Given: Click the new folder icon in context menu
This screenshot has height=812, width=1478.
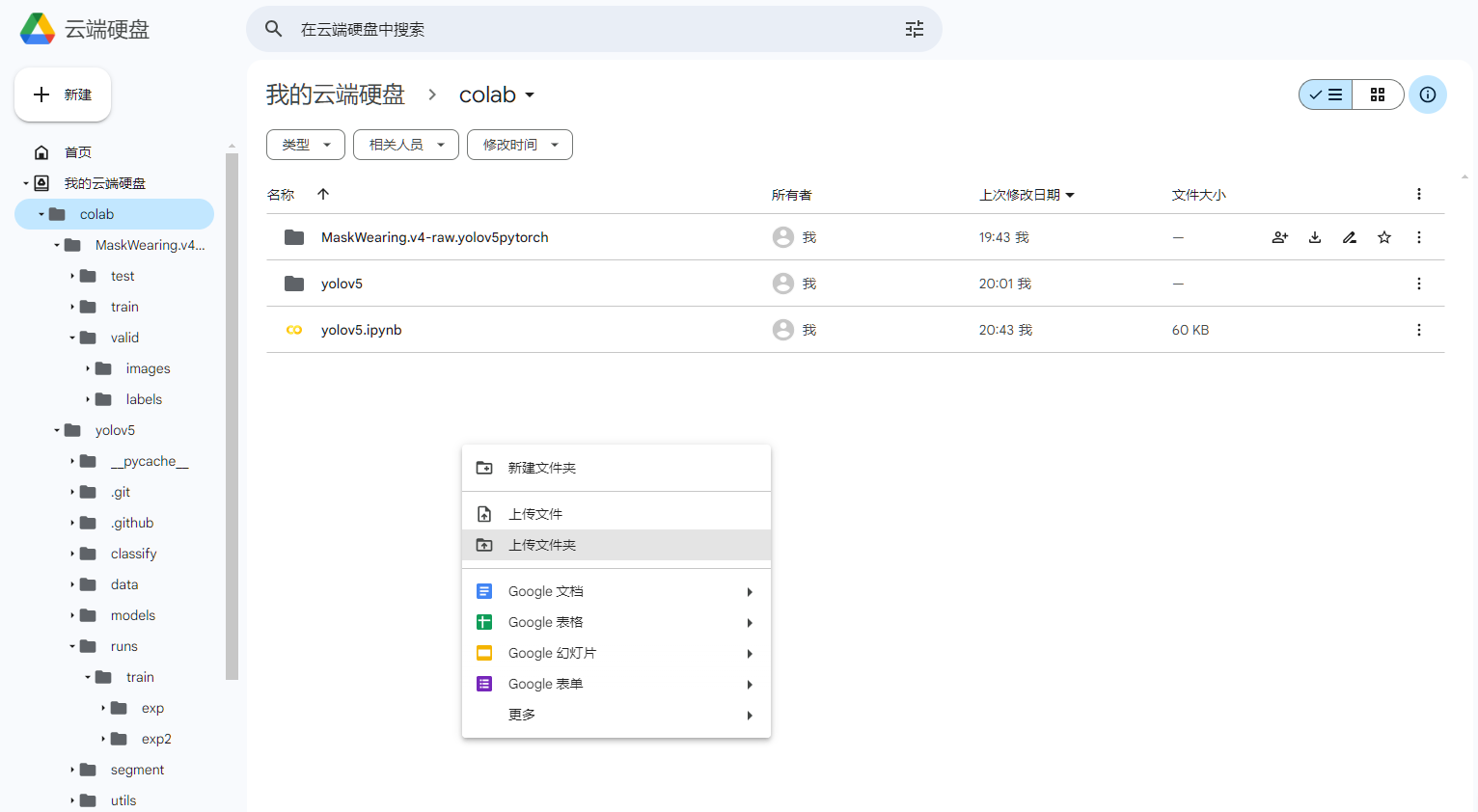Looking at the screenshot, I should 484,468.
